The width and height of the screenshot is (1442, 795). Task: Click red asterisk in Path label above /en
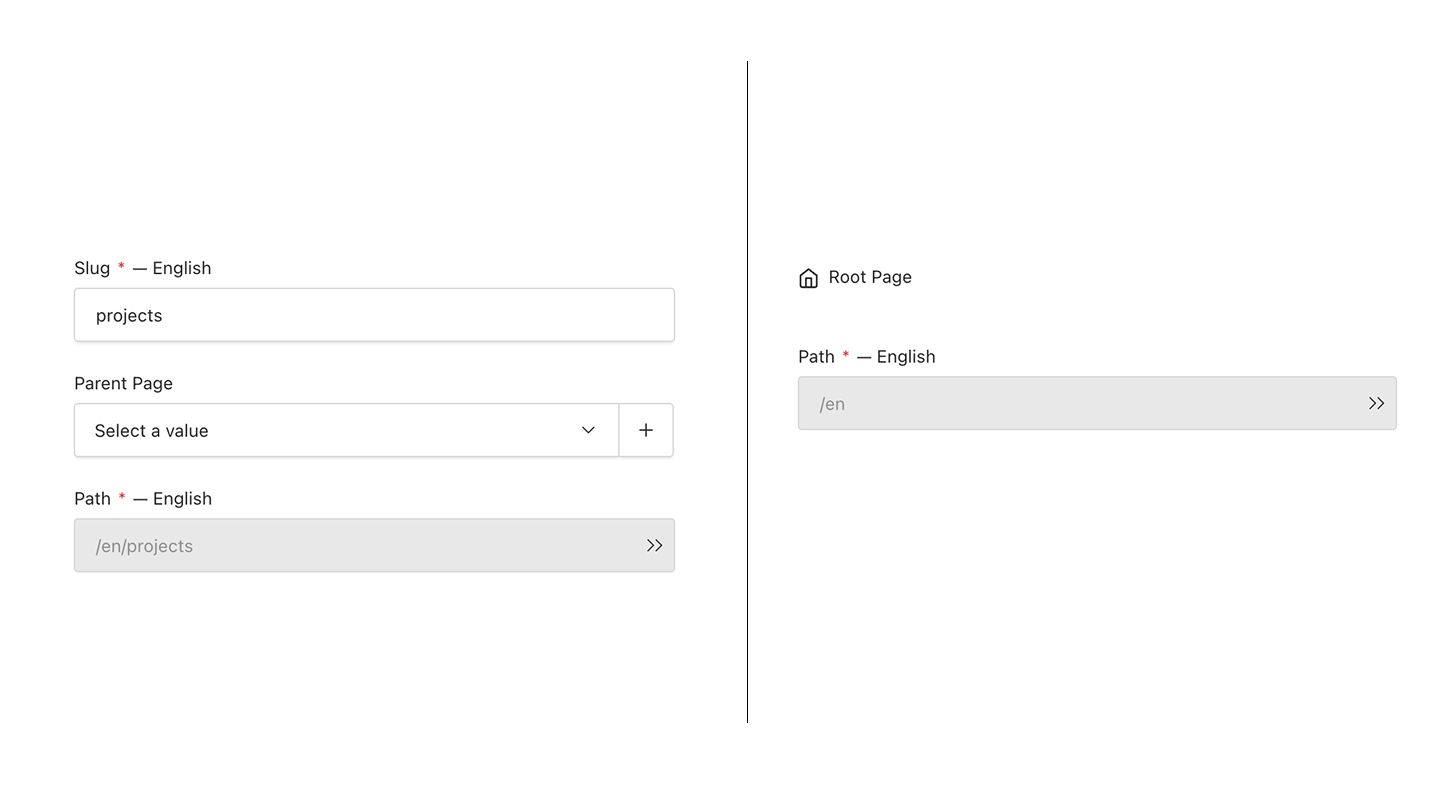tap(845, 356)
